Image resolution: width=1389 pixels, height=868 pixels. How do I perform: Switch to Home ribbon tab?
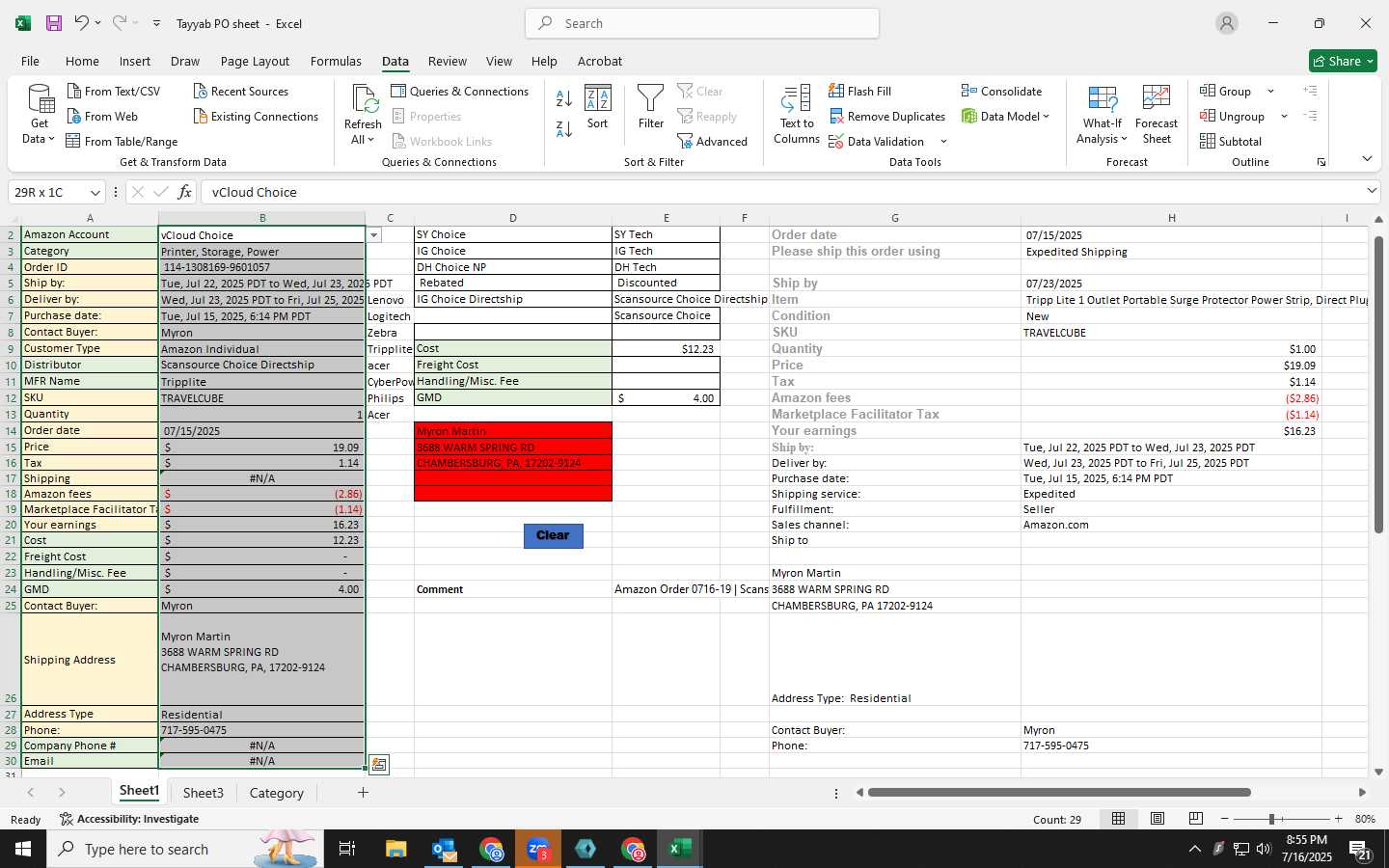click(x=82, y=61)
